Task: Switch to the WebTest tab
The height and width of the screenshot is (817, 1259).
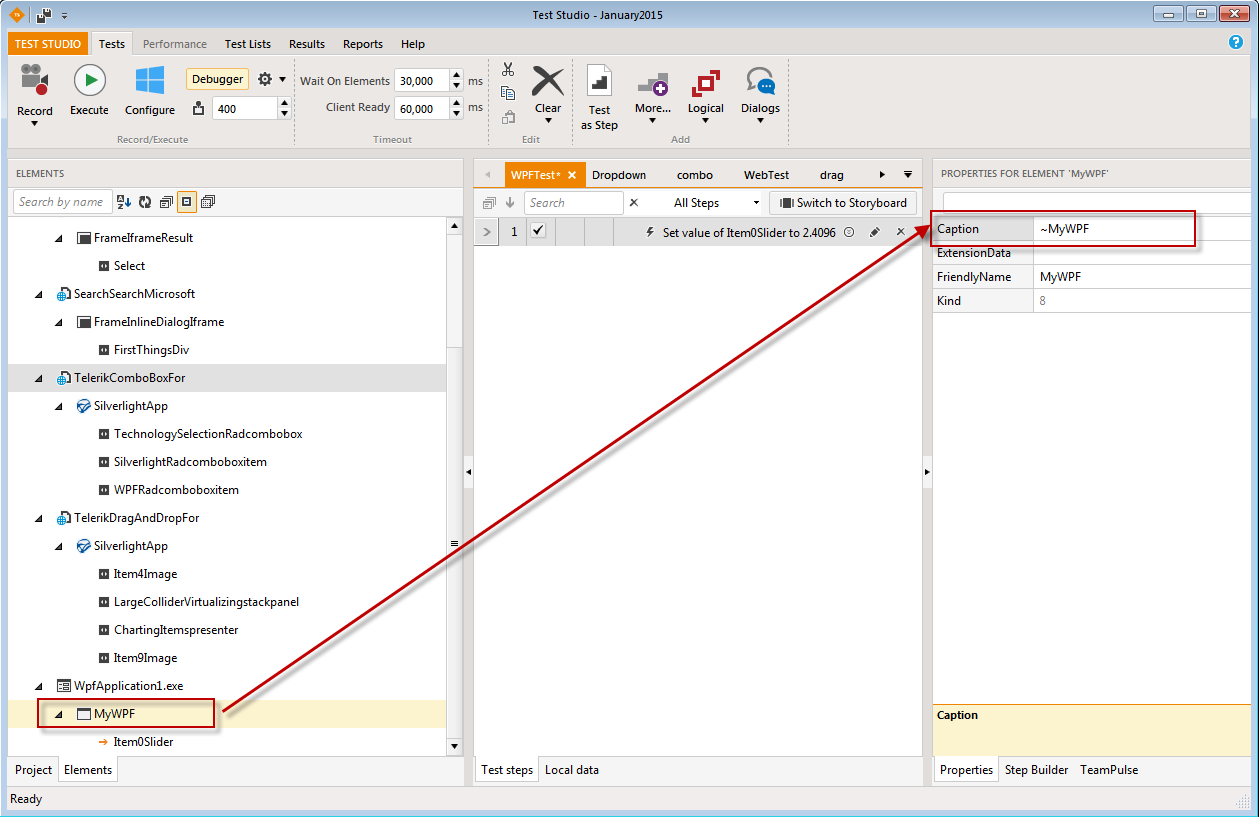Action: 766,175
